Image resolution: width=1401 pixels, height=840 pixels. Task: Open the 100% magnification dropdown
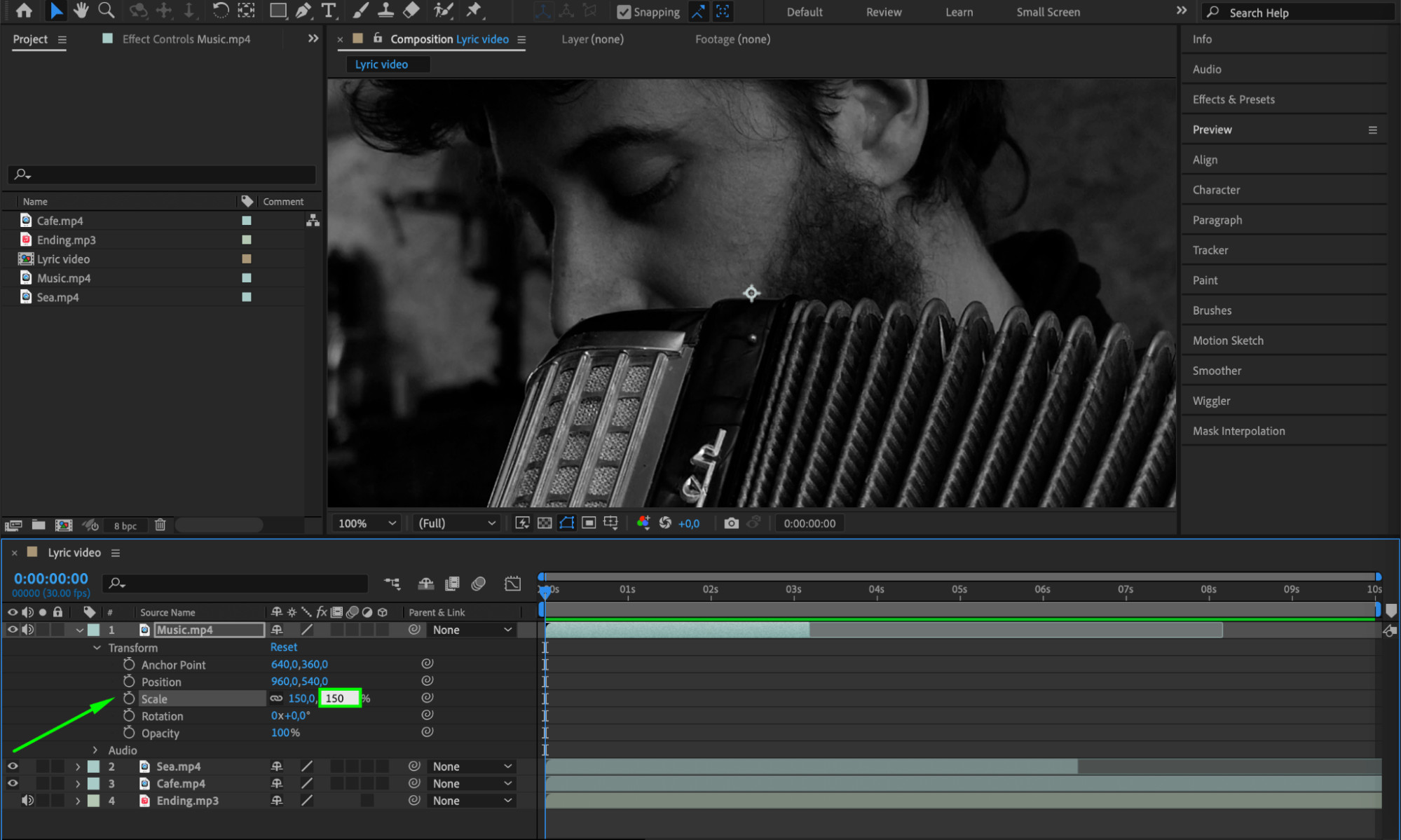pos(367,523)
